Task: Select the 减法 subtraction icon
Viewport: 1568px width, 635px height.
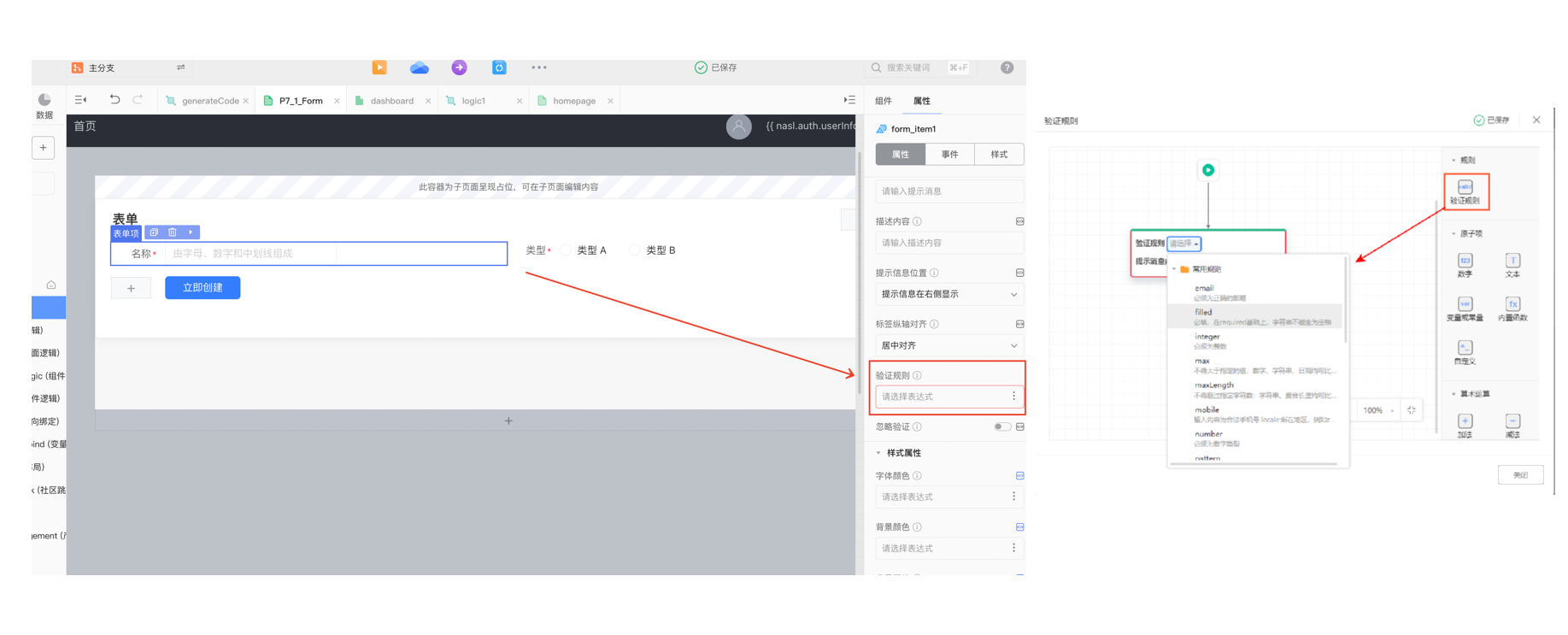Action: (x=1512, y=426)
